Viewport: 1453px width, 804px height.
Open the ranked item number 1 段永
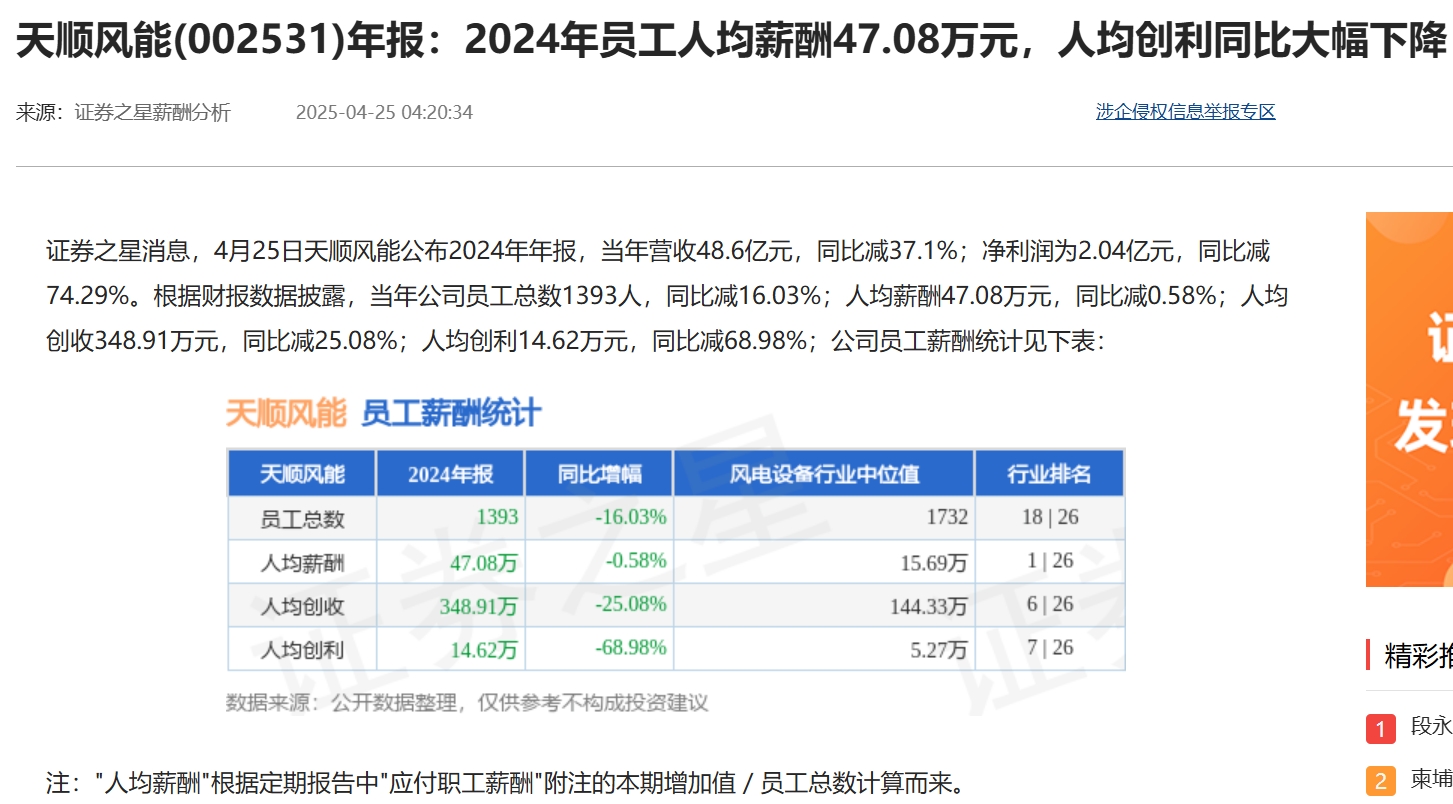pos(1431,727)
